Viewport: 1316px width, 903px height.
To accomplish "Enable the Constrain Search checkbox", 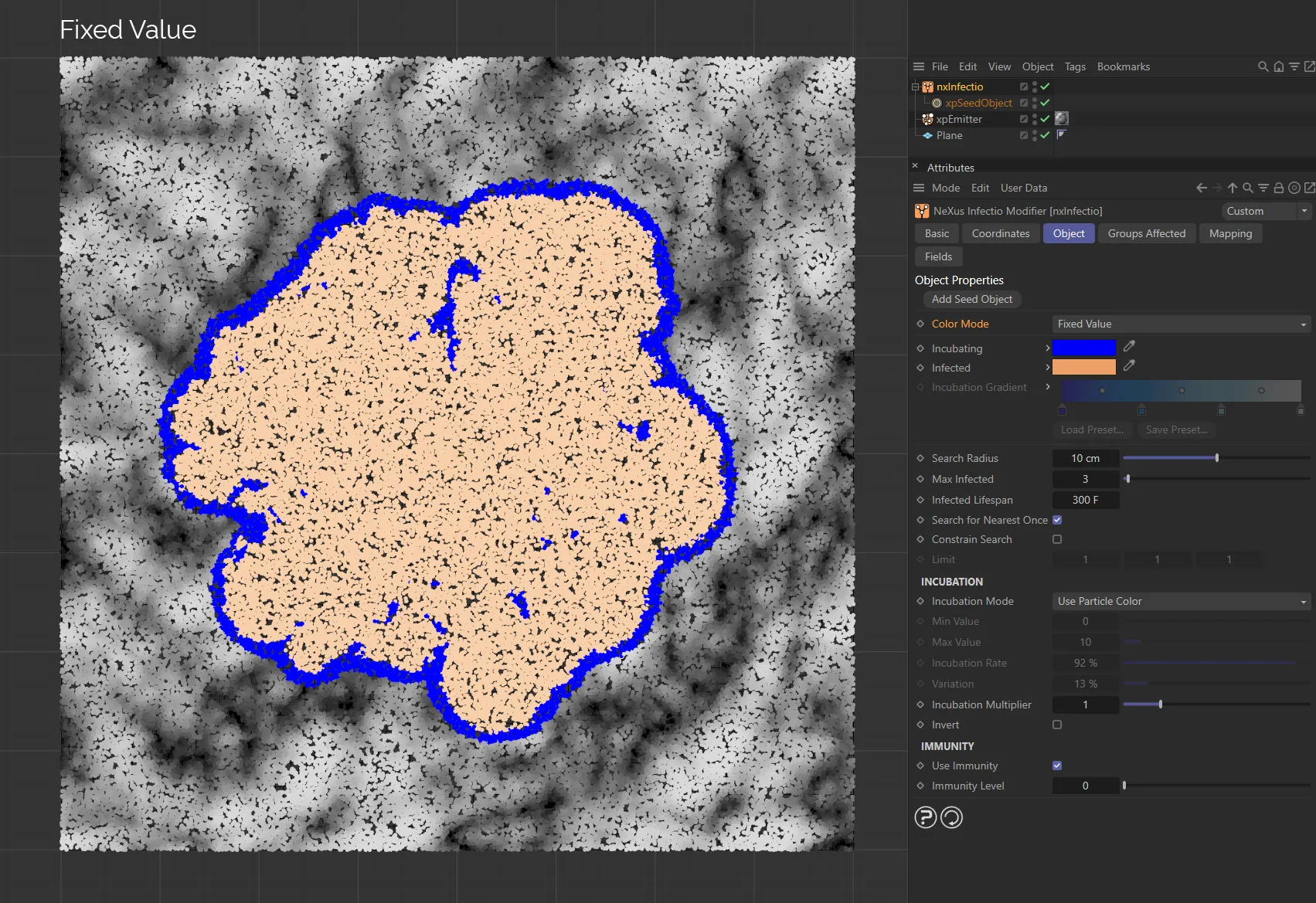I will (1057, 539).
